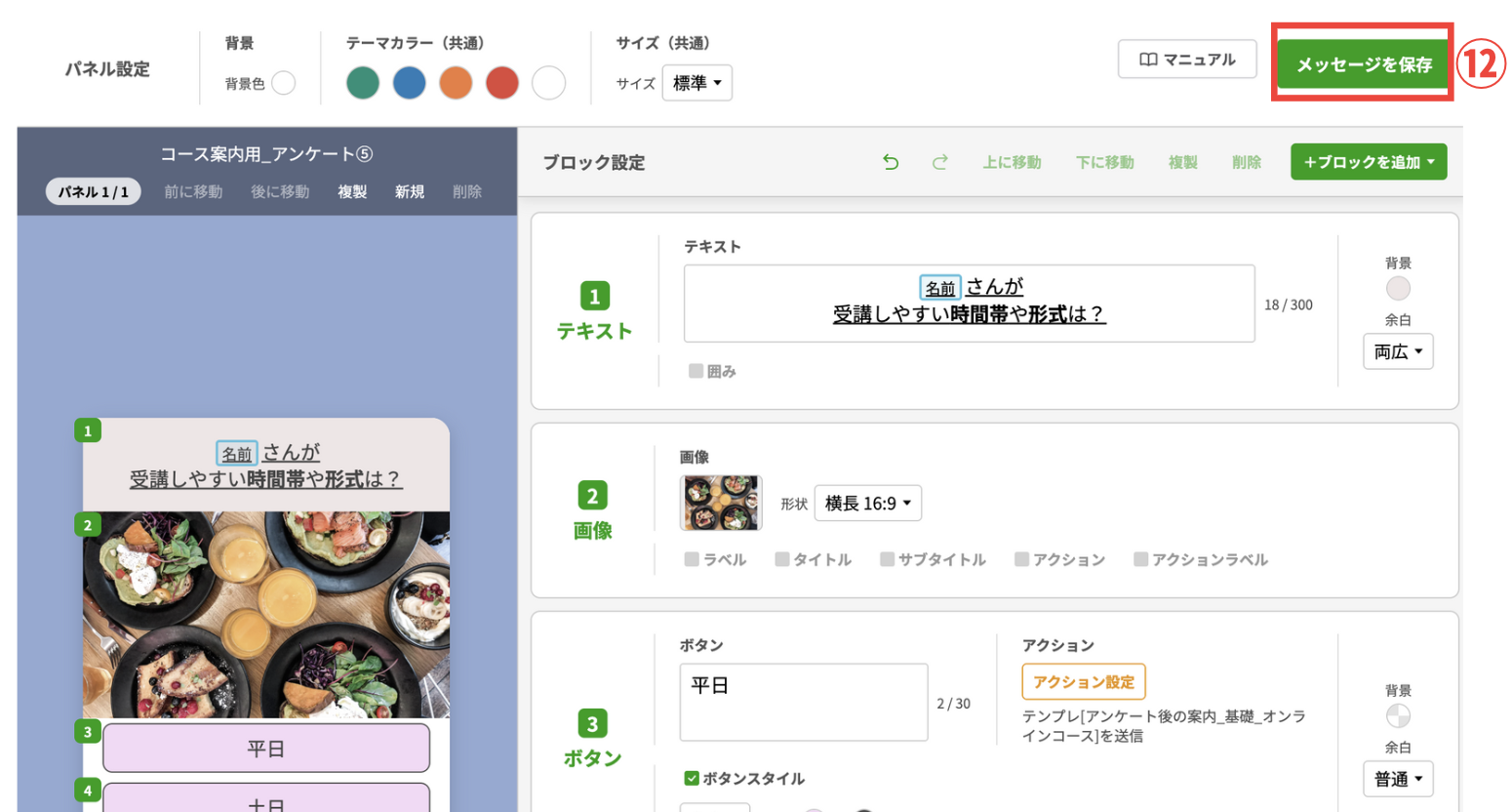Open background picker for text block
This screenshot has height=812, width=1512.
tap(1398, 289)
